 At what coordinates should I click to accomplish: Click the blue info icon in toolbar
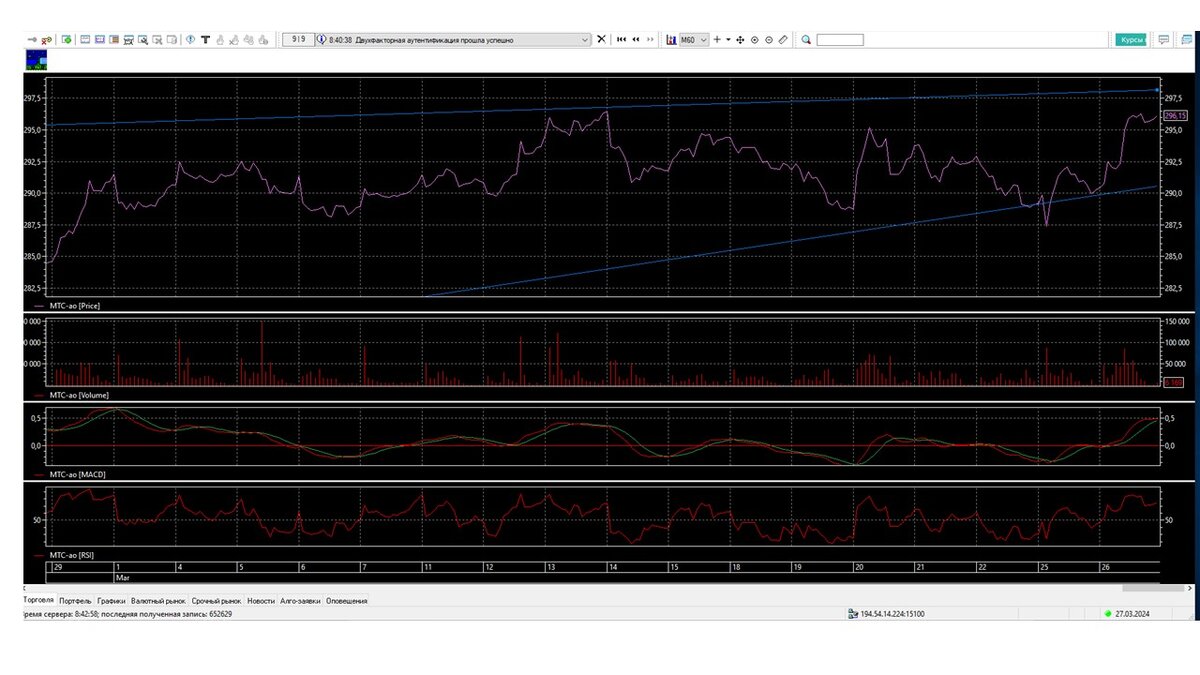[190, 40]
